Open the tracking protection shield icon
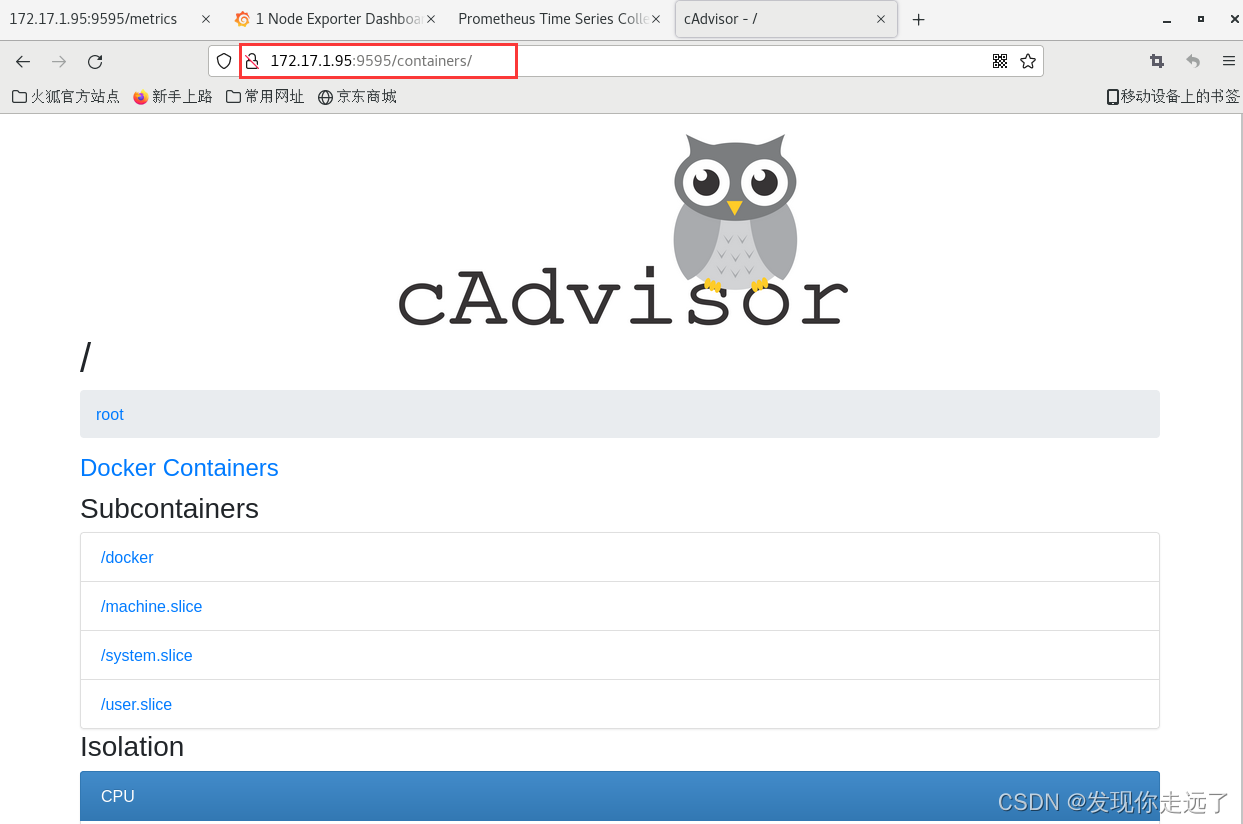Viewport: 1243px width, 824px height. [224, 61]
